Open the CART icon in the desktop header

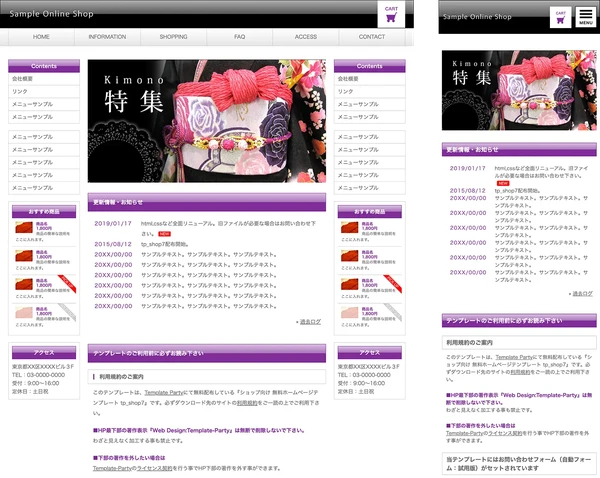point(391,14)
